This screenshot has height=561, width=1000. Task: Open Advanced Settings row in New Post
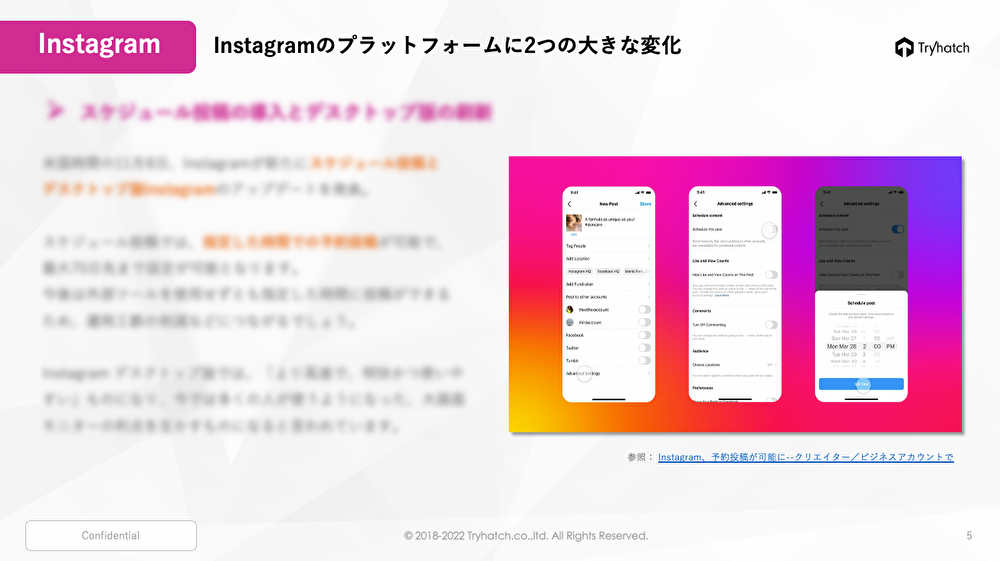[x=608, y=374]
